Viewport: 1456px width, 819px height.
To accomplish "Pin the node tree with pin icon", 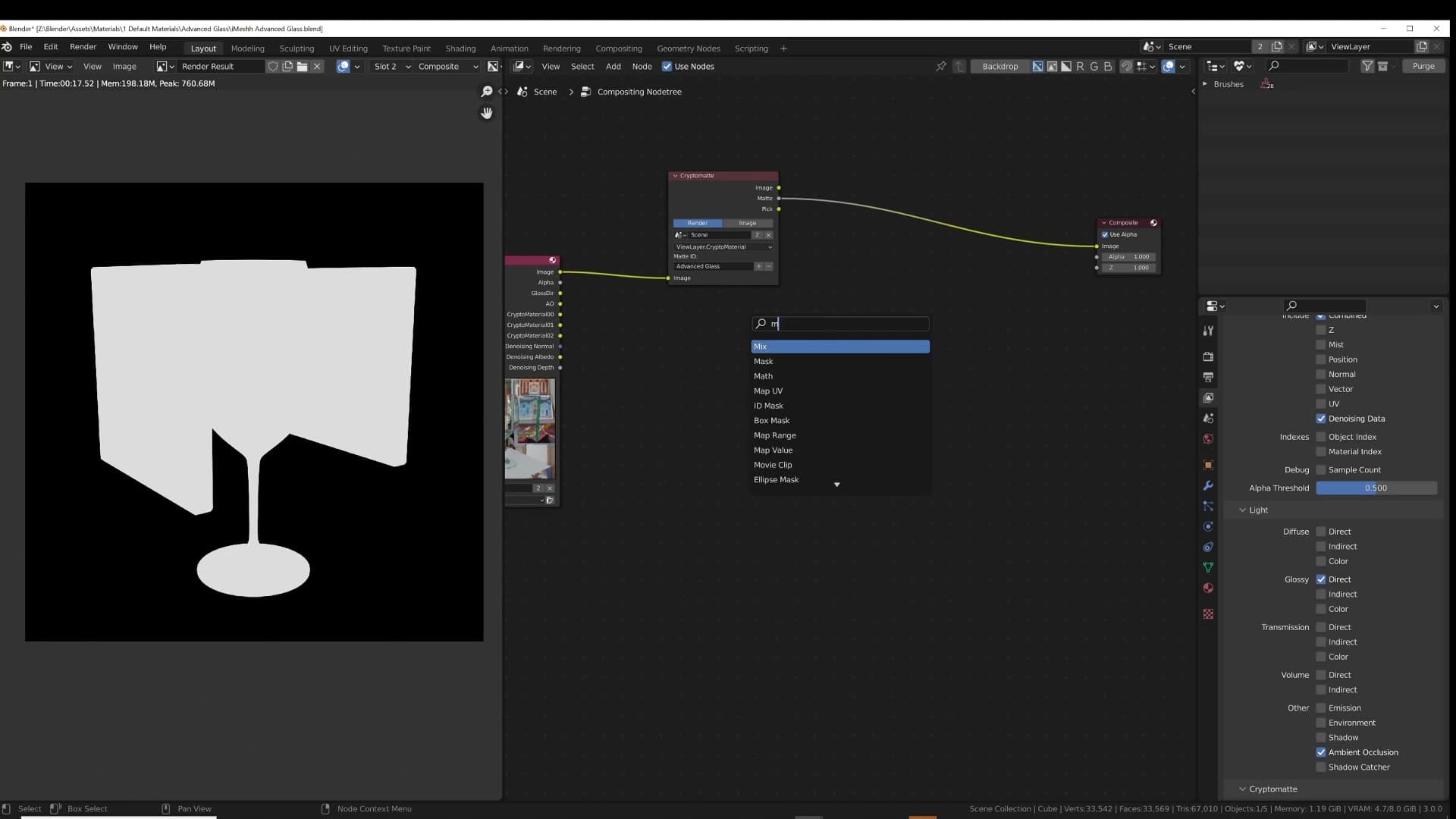I will (x=941, y=67).
